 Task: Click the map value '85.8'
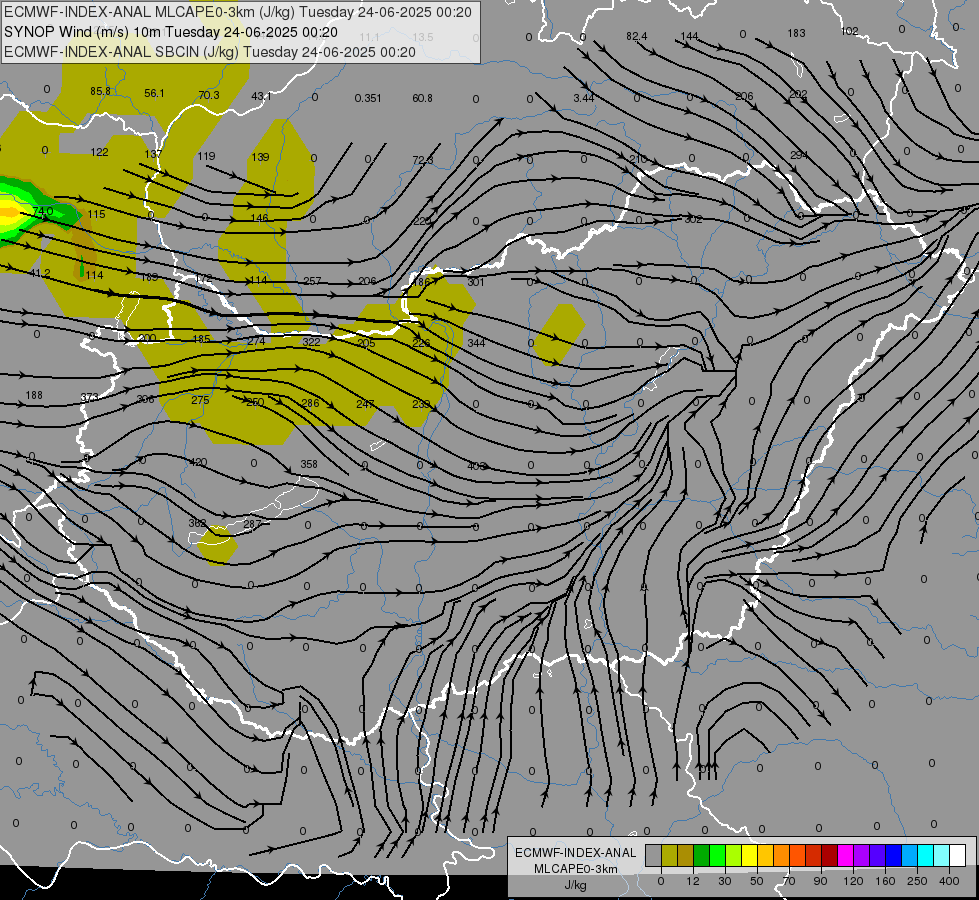point(100,91)
